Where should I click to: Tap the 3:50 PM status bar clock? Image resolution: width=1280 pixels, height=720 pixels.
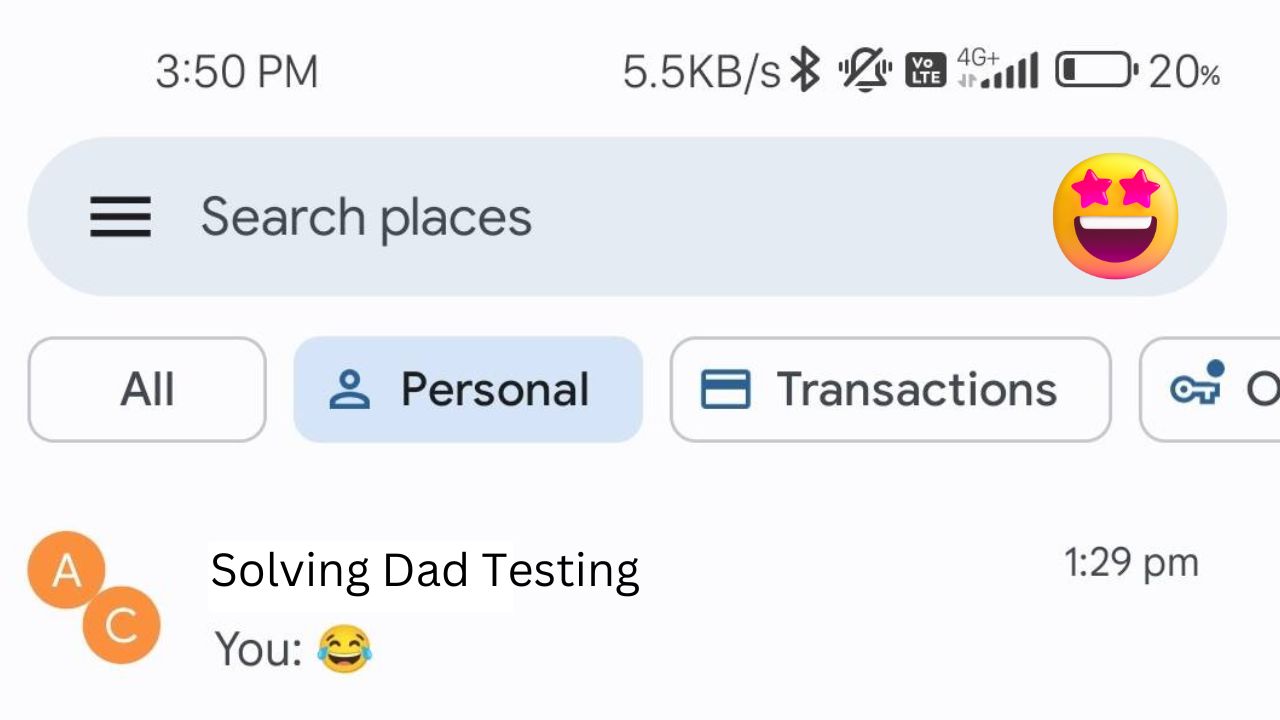237,72
